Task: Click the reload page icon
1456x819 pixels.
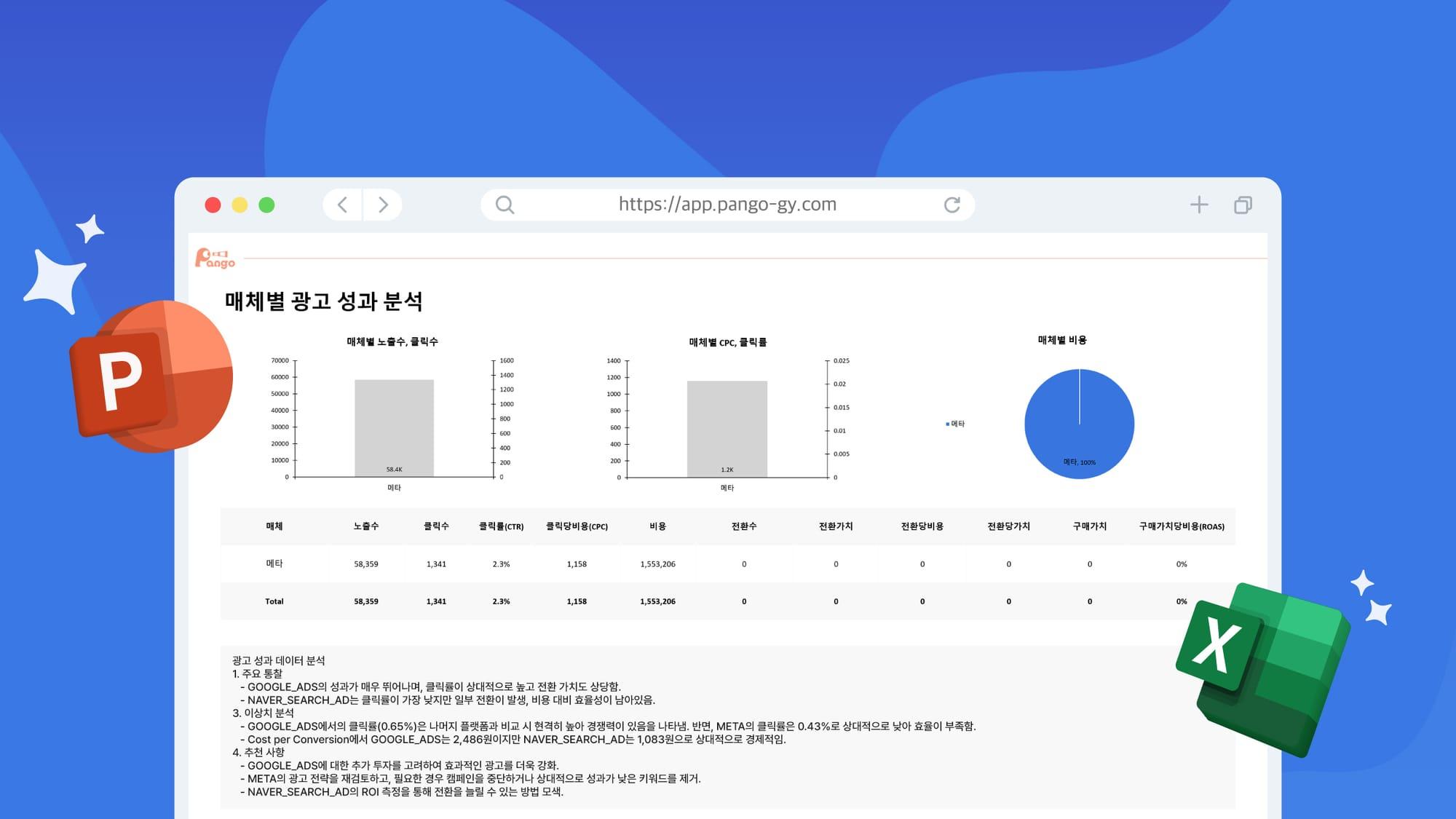Action: 951,205
